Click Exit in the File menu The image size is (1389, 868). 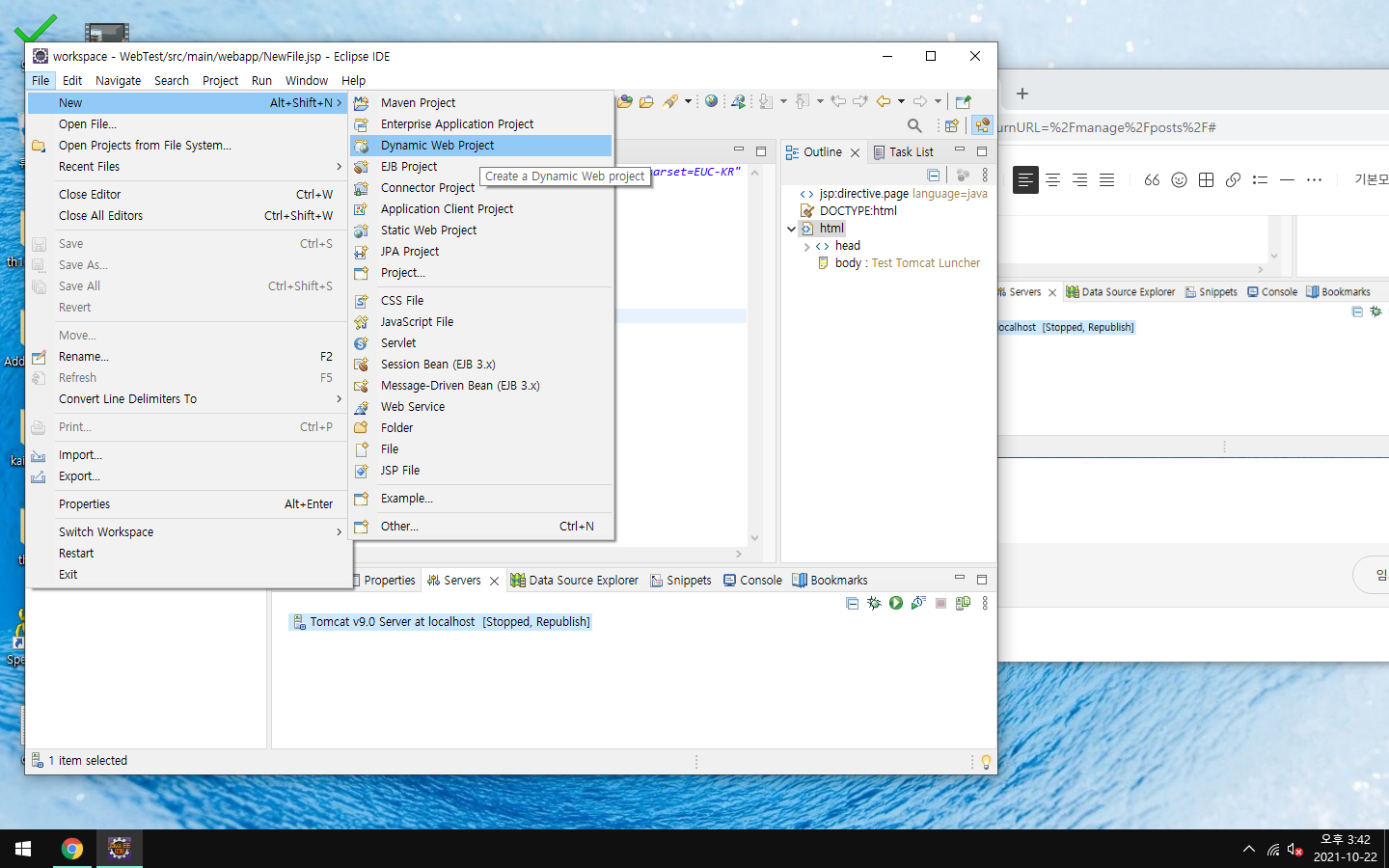[x=188, y=575]
